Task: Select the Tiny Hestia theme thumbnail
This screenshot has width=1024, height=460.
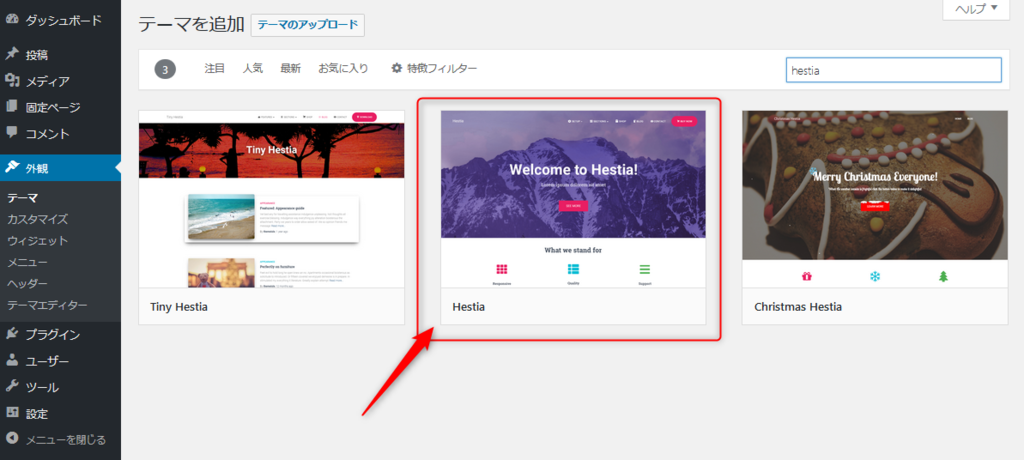Action: 272,199
